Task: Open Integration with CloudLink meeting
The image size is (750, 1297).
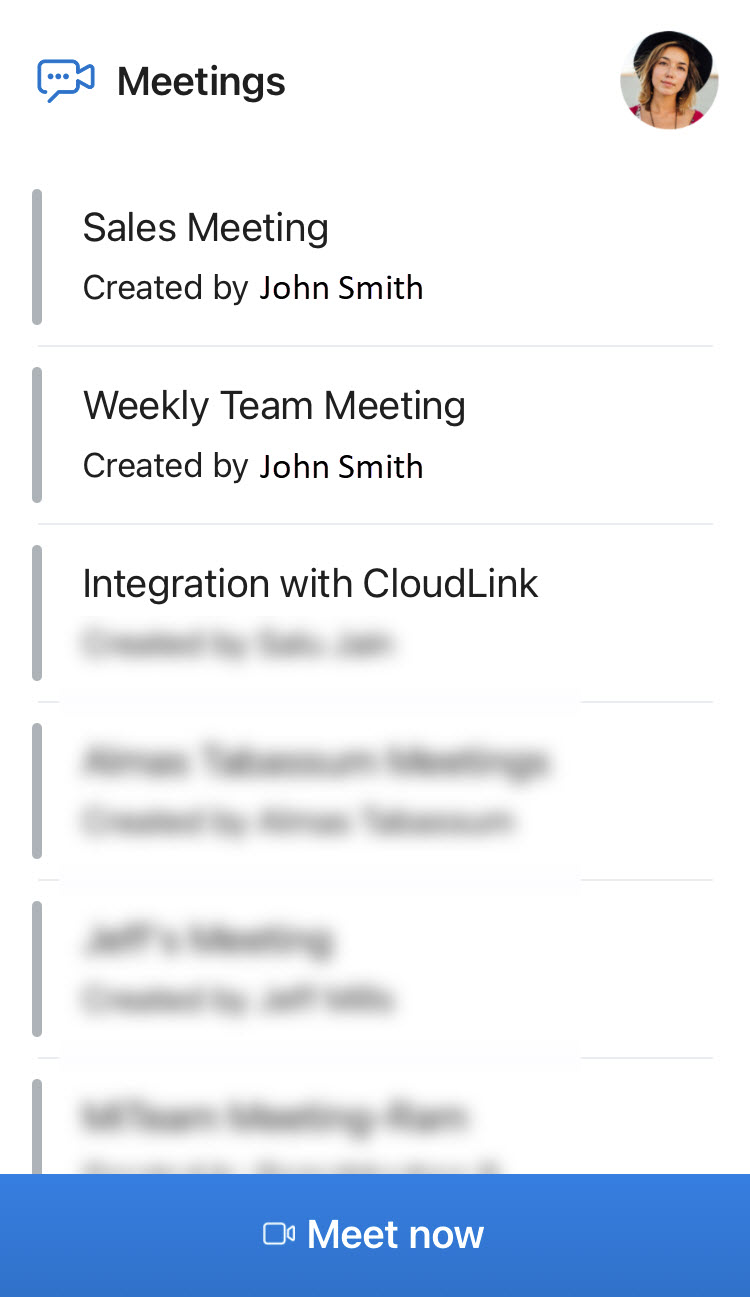Action: click(x=310, y=584)
